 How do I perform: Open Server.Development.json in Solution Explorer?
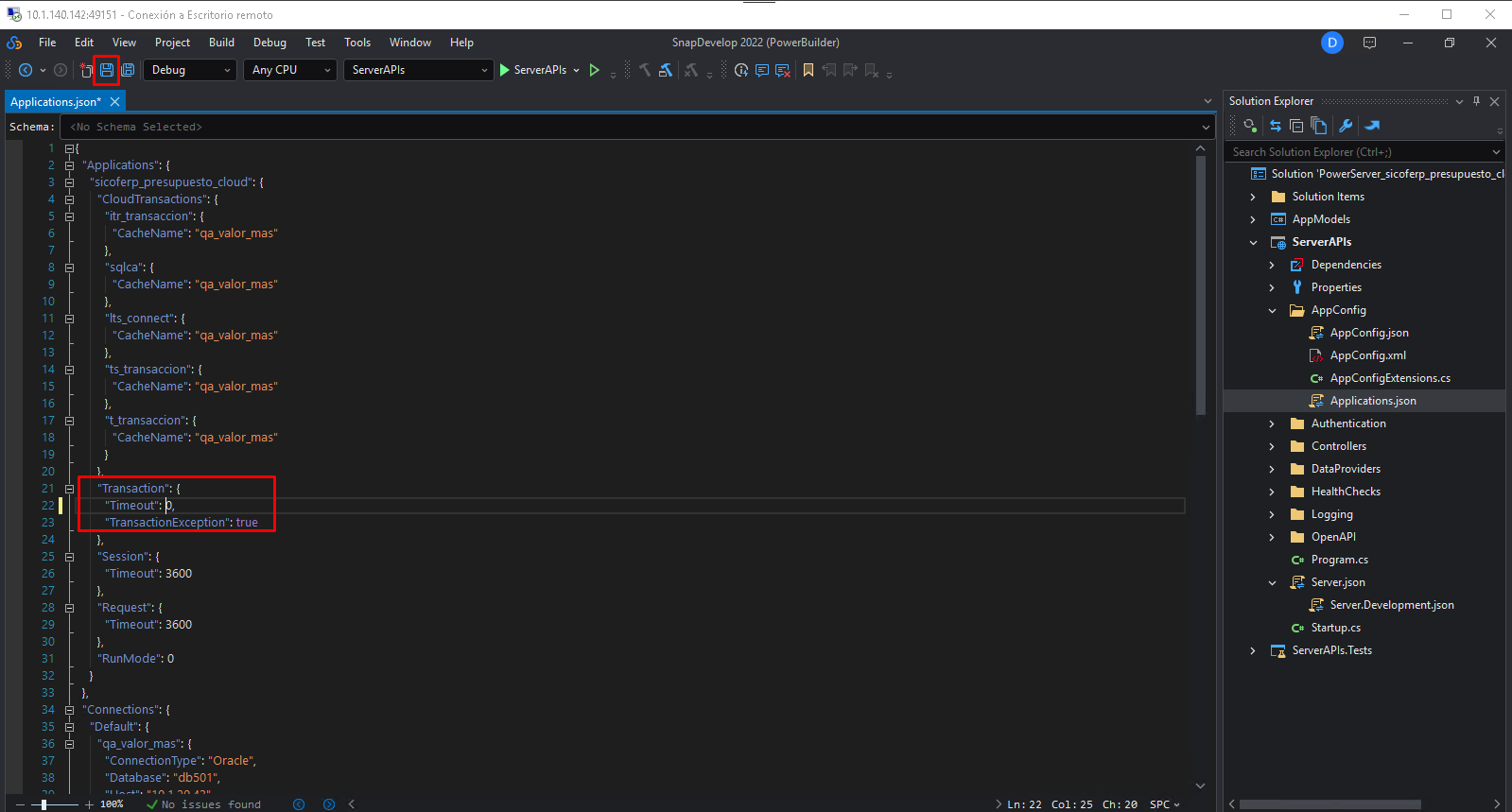click(1391, 605)
